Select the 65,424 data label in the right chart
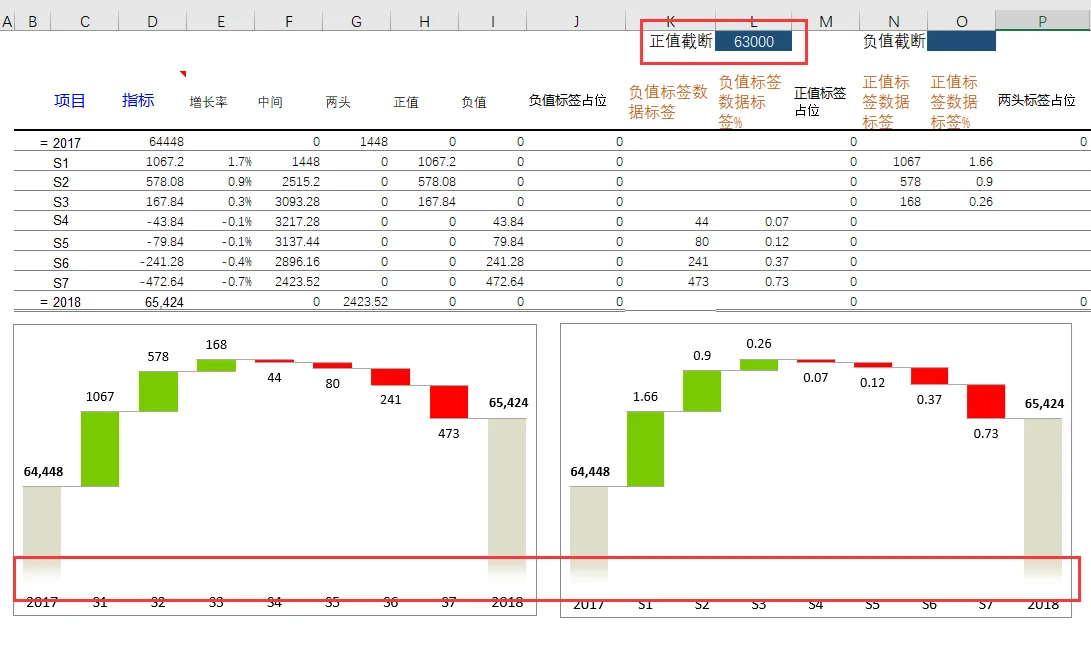 pos(1044,403)
